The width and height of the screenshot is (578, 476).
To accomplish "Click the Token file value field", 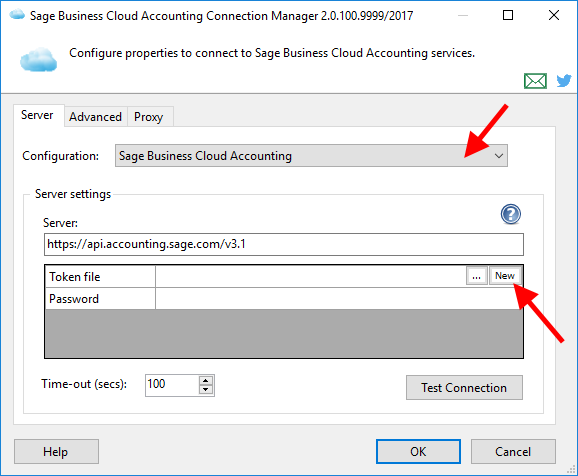I will (311, 276).
